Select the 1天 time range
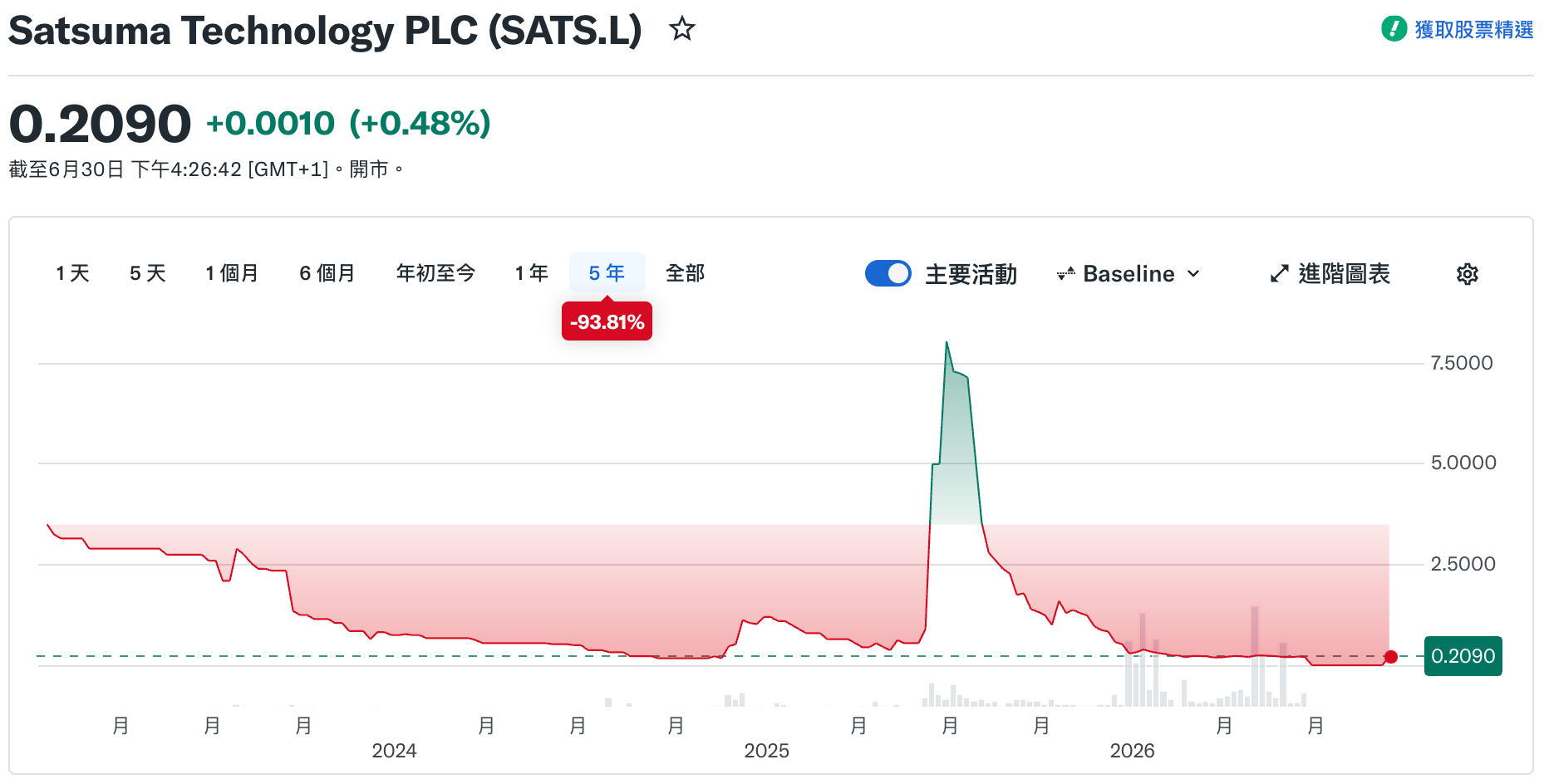The image size is (1544, 784). (72, 273)
